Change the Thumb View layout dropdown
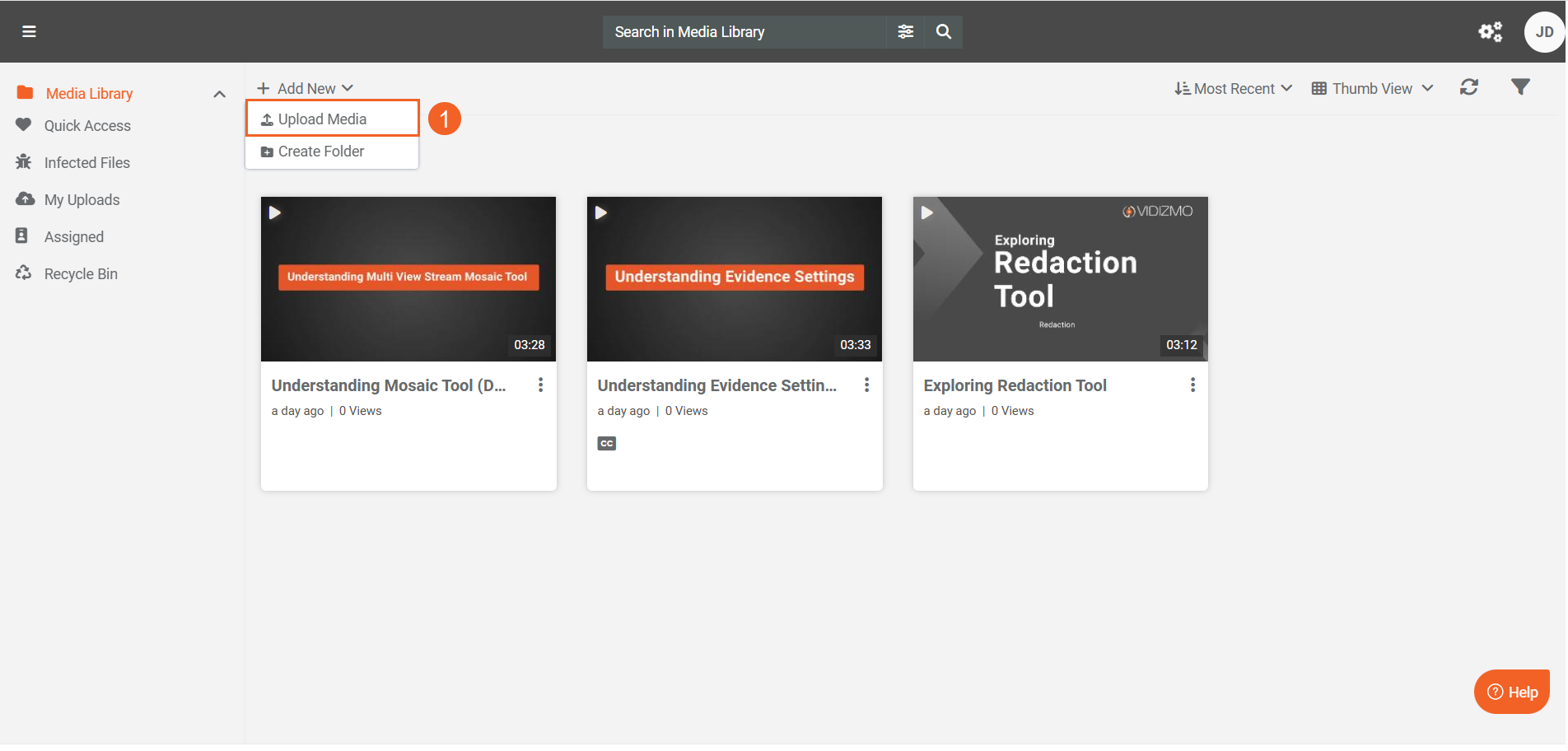1568x751 pixels. click(1372, 88)
